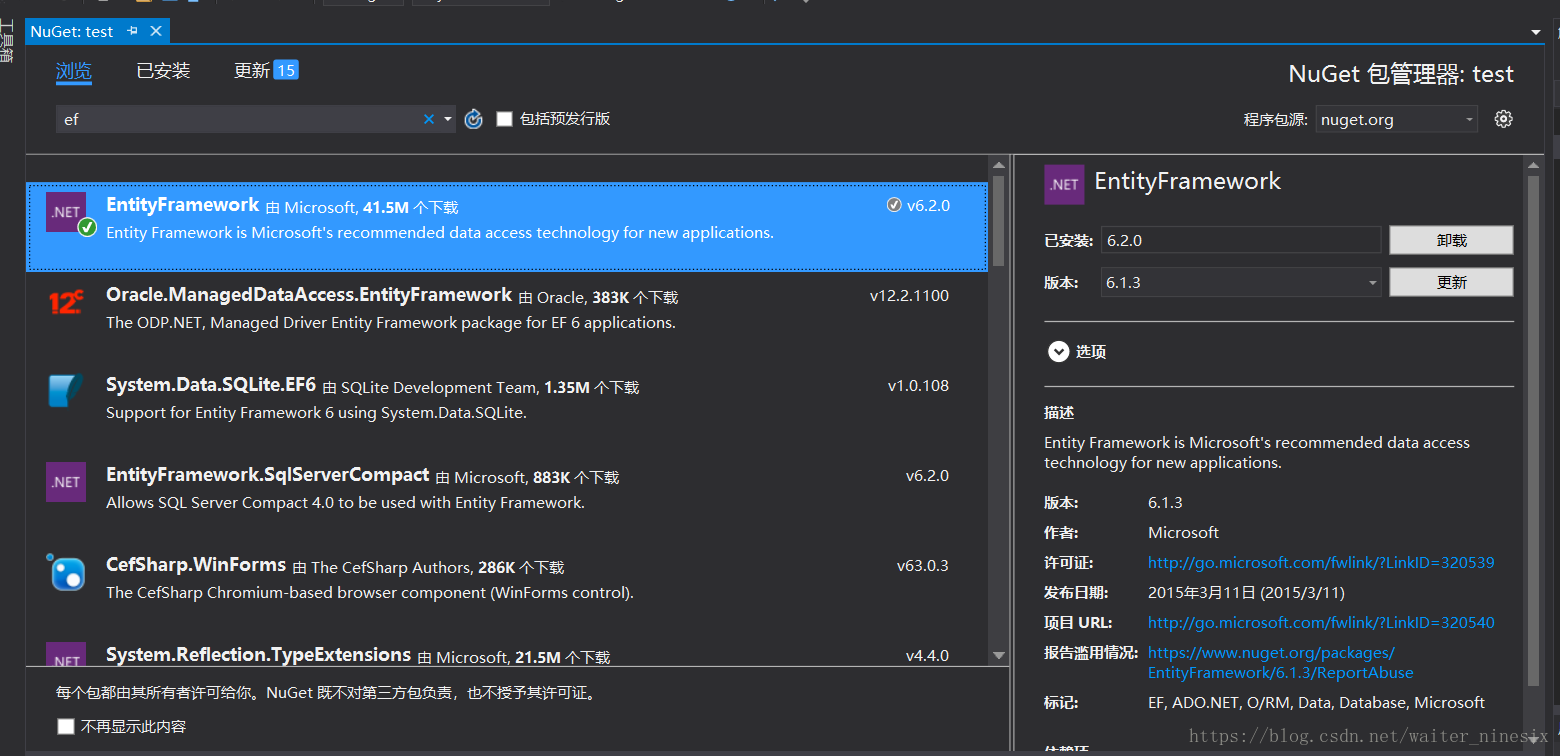Click the Update button
Screen dimensions: 1560x756
1451,282
